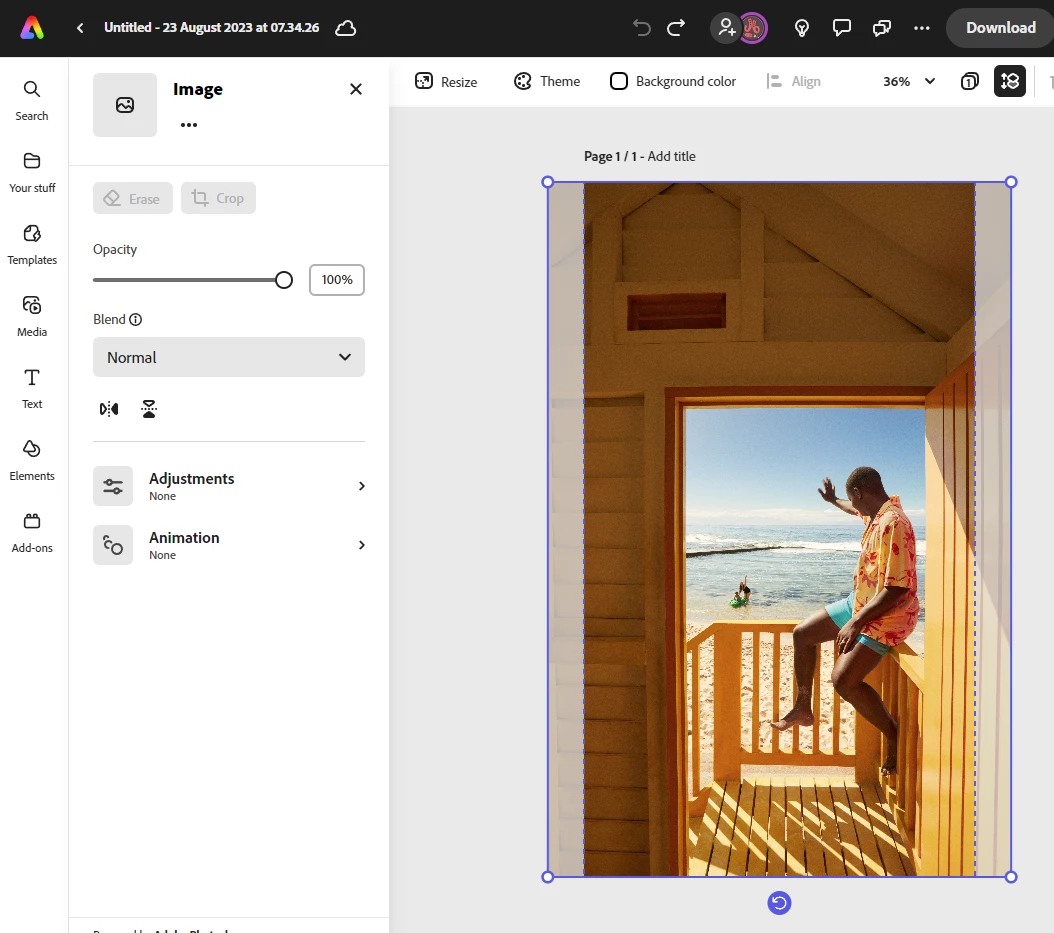
Task: Click Resize in the toolbar
Action: 446,81
